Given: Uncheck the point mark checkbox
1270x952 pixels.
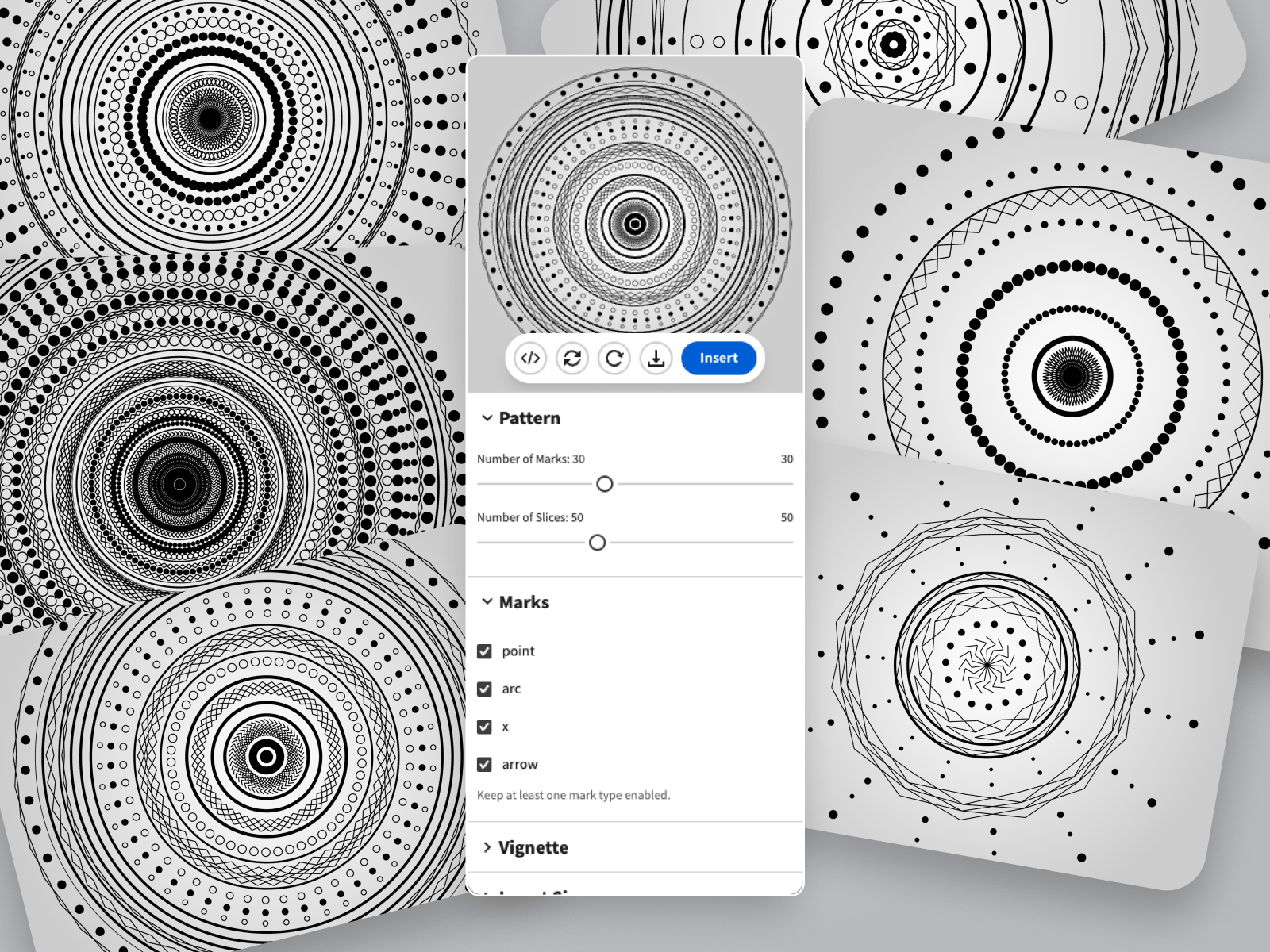Looking at the screenshot, I should click(x=484, y=651).
